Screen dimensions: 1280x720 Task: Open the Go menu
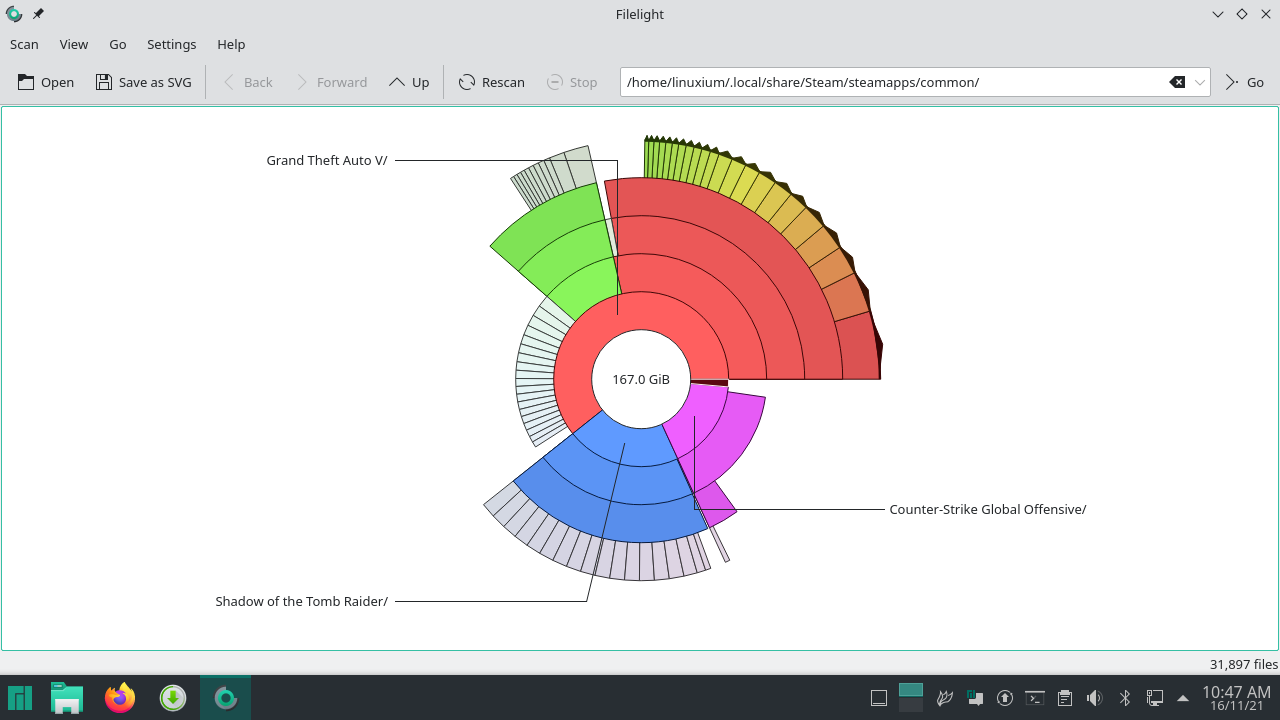pyautogui.click(x=118, y=44)
